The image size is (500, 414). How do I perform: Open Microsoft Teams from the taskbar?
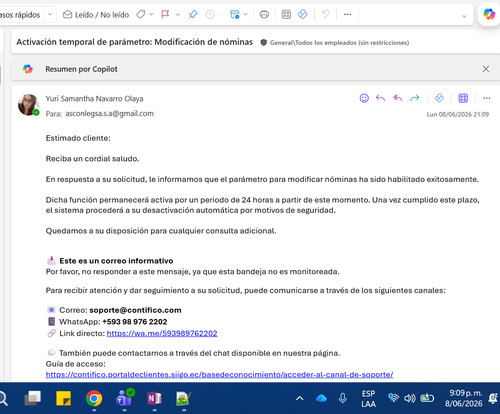124,398
